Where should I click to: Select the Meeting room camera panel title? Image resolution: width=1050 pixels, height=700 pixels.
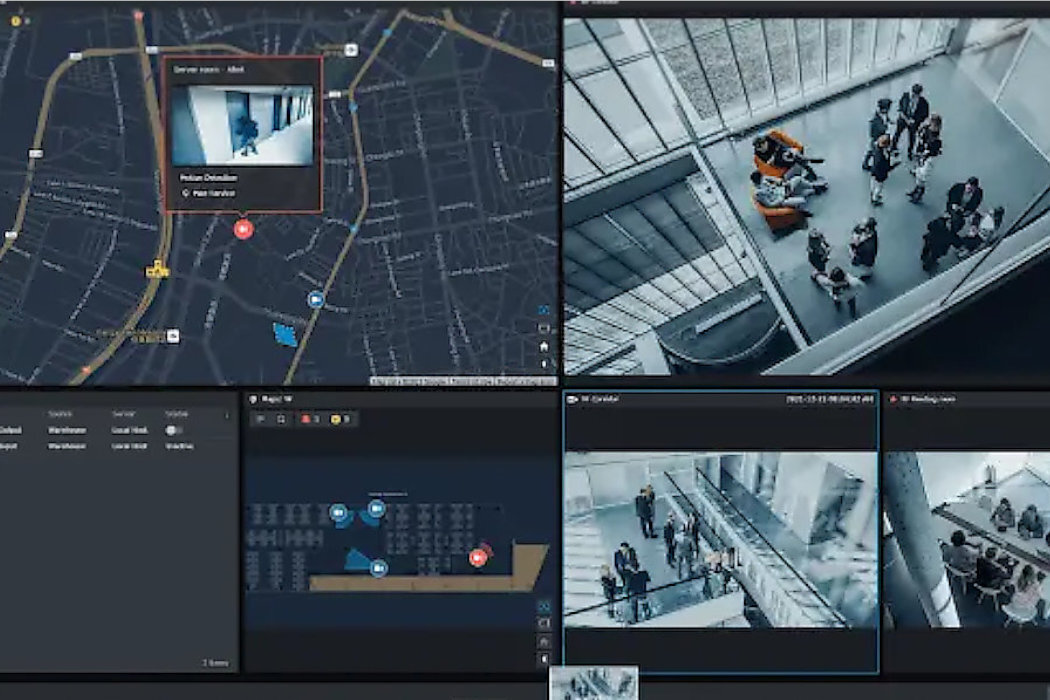pyautogui.click(x=930, y=399)
